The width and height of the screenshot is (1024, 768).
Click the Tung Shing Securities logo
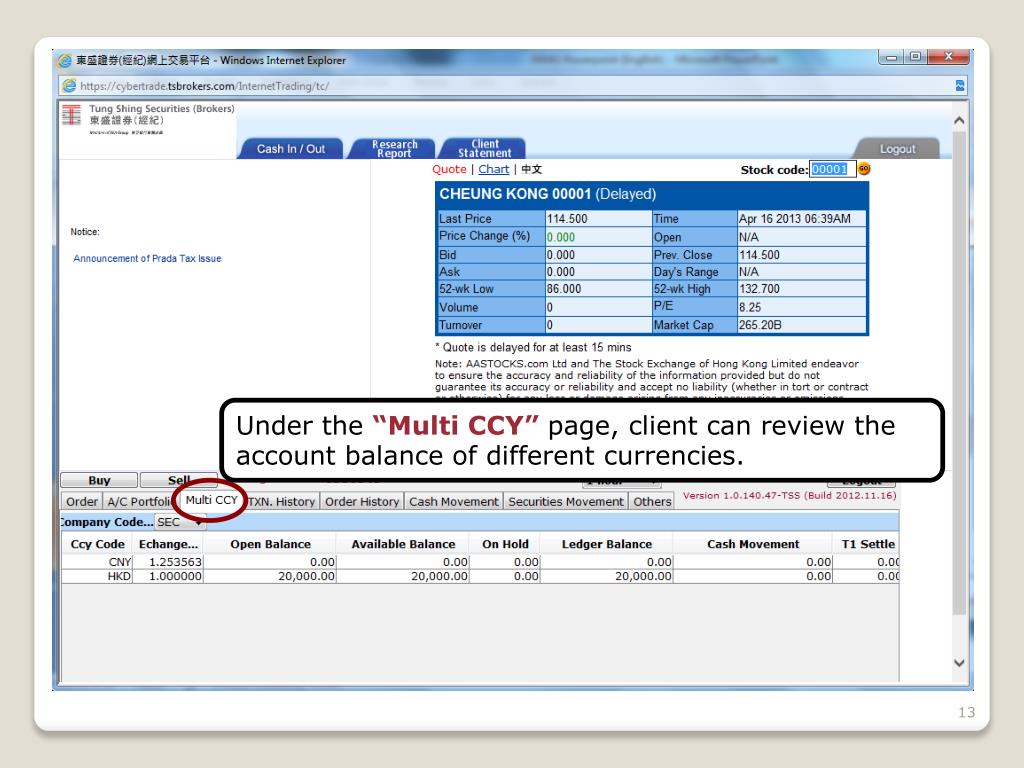click(71, 115)
